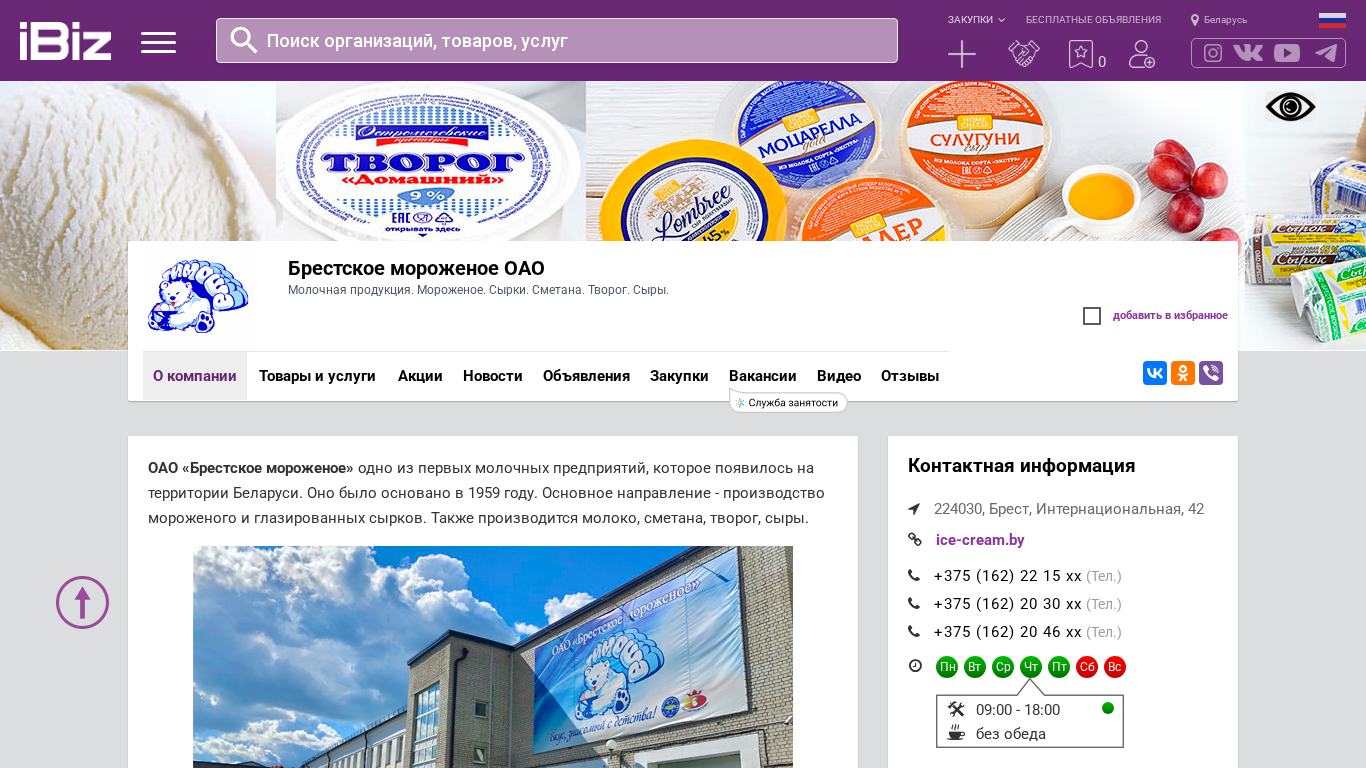This screenshot has width=1366, height=768.
Task: Click the search magnifier icon
Action: [x=244, y=40]
